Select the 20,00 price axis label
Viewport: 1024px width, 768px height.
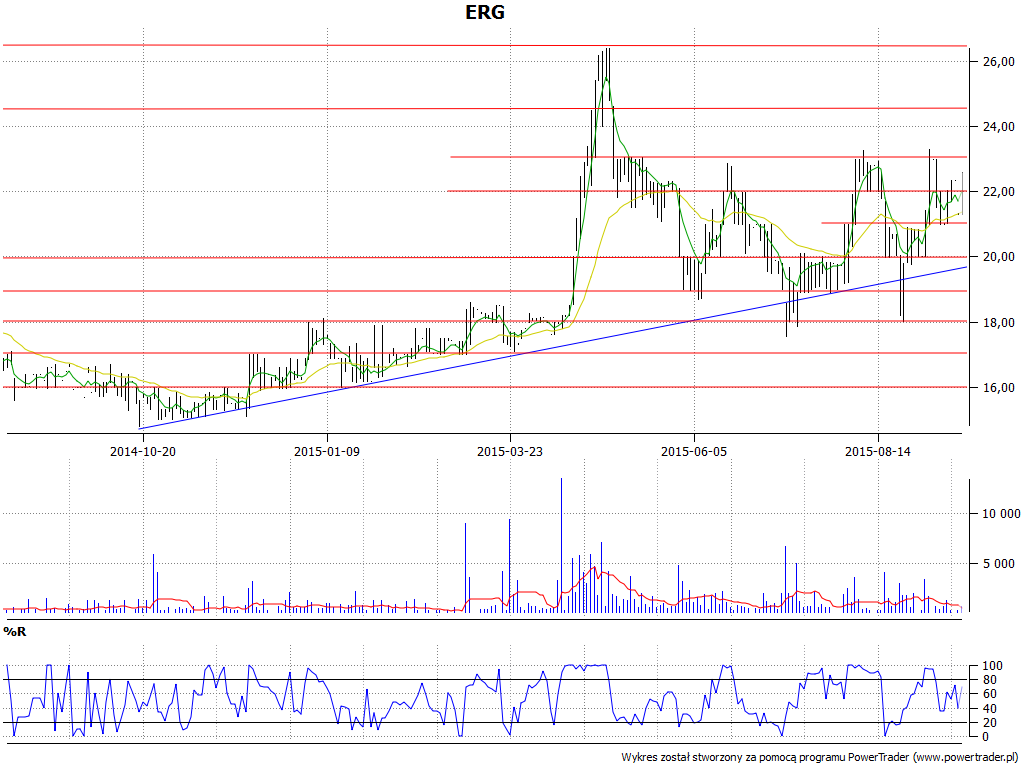[999, 257]
